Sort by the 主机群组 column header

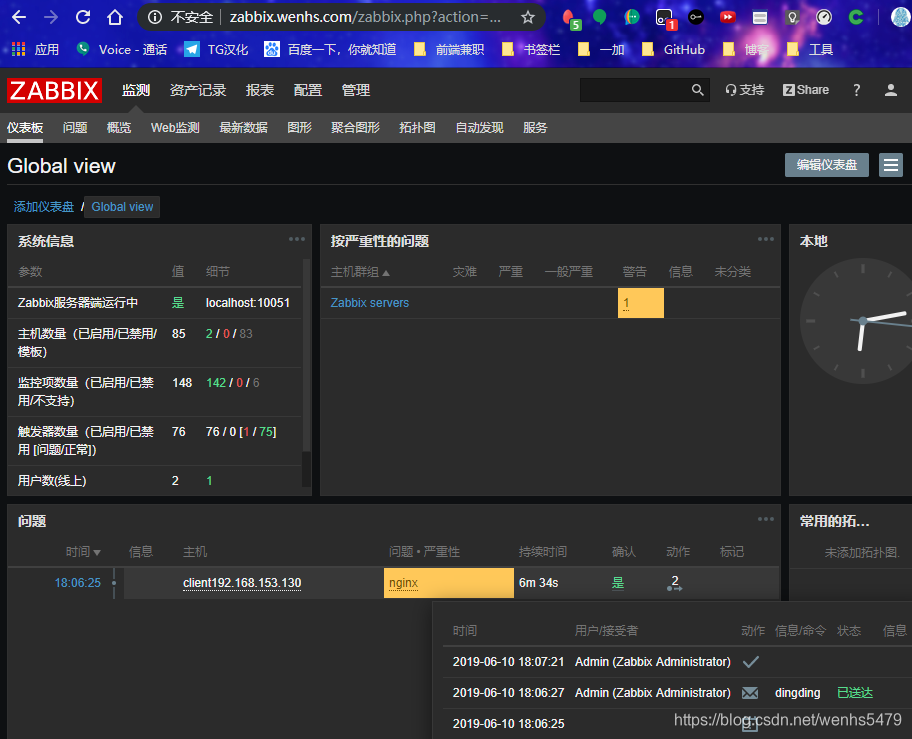coord(360,272)
